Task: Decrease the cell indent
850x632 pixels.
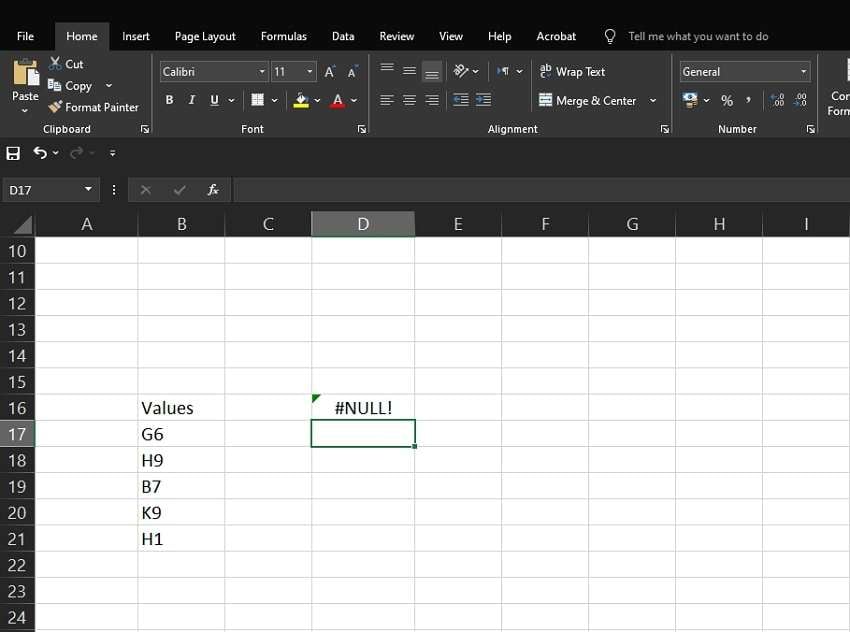Action: point(461,100)
